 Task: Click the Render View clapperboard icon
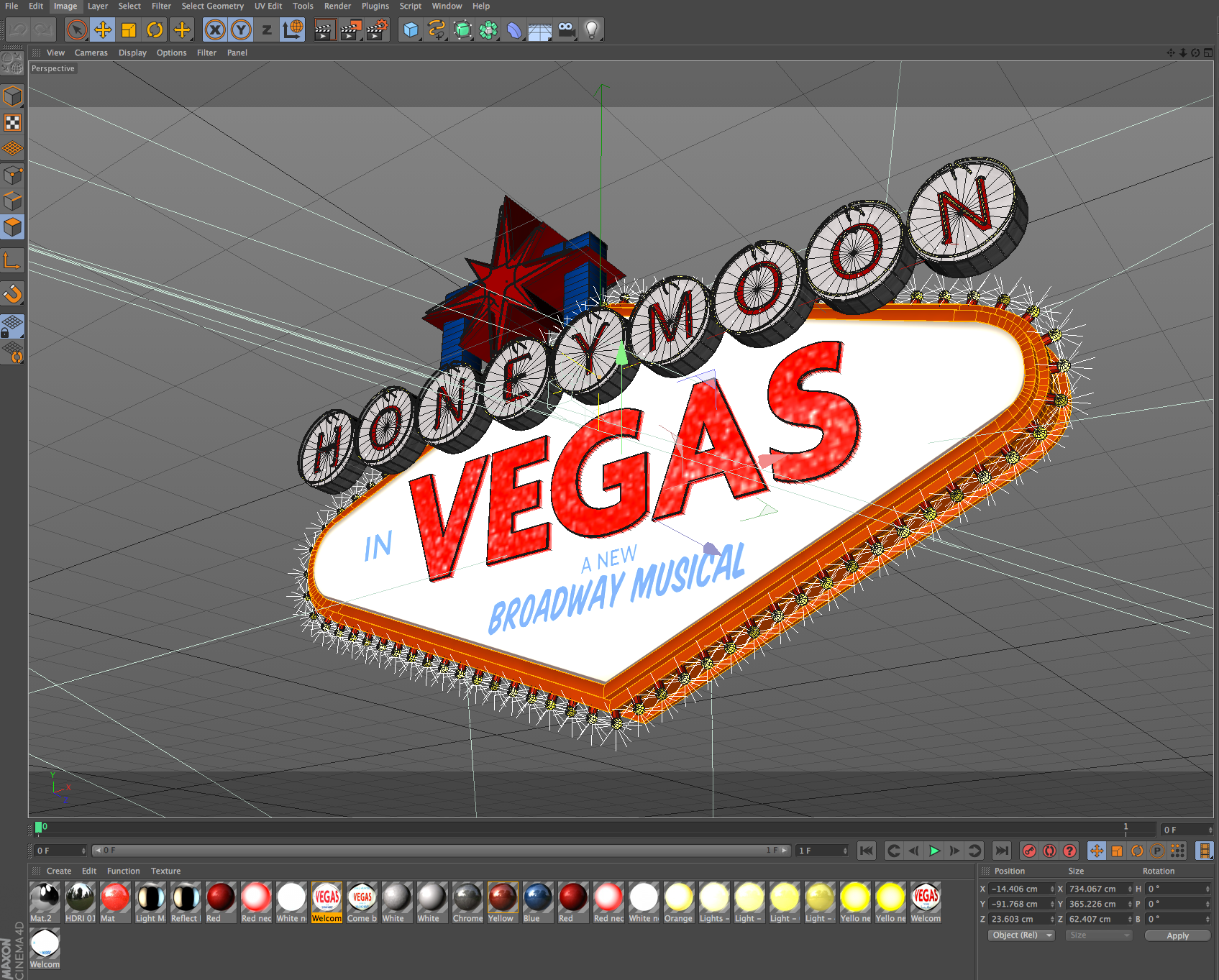pyautogui.click(x=324, y=30)
